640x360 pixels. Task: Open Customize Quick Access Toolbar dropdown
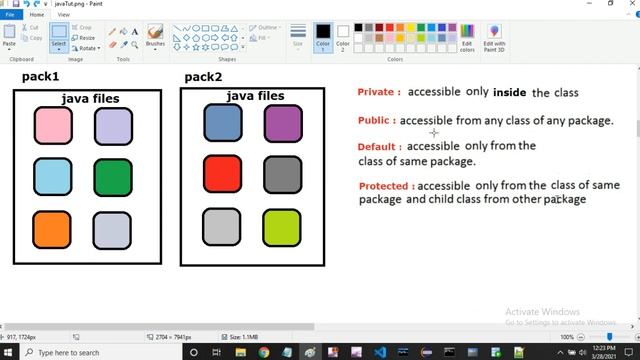tap(46, 4)
